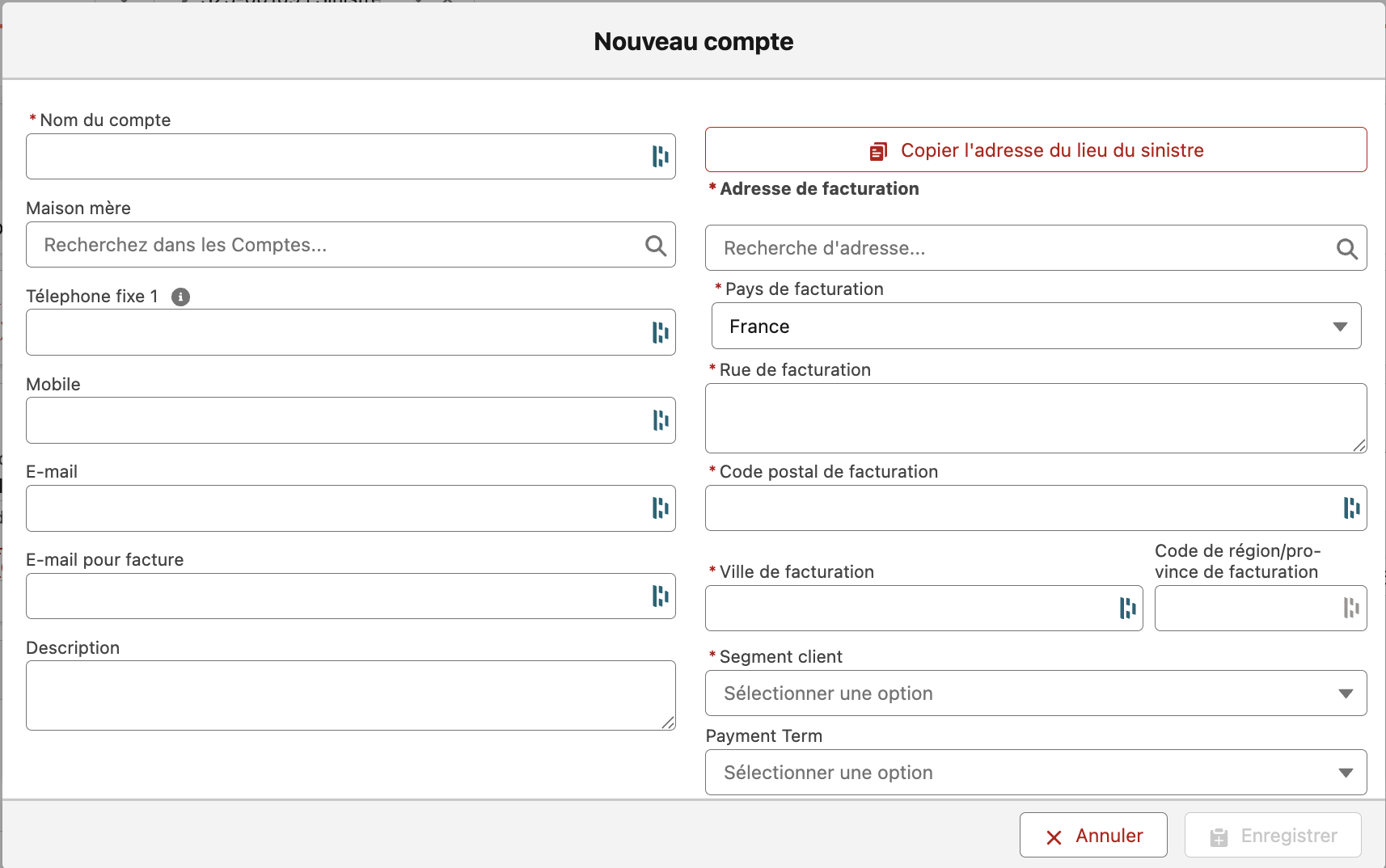1386x868 pixels.
Task: Cancel with the Annuler button
Action: click(x=1093, y=835)
